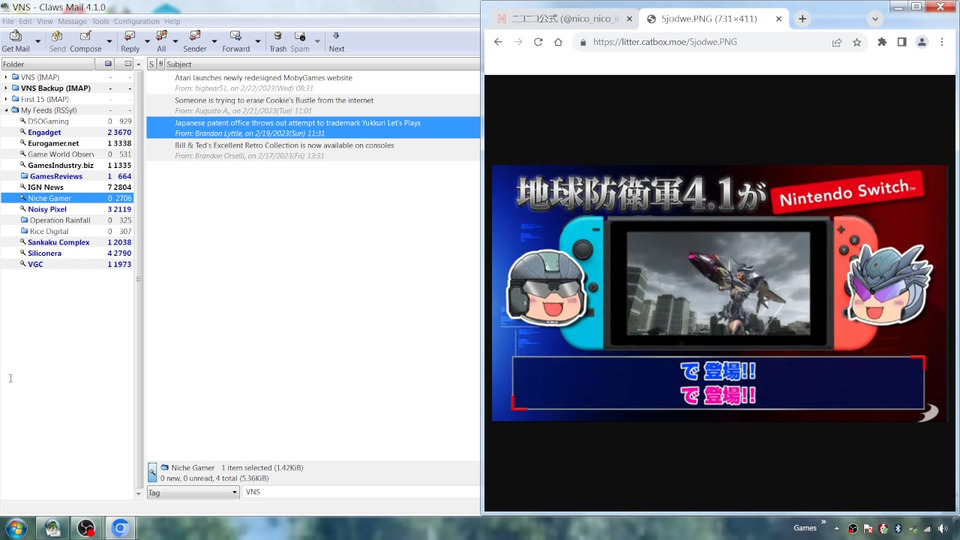Image resolution: width=960 pixels, height=540 pixels.
Task: Click the browser Forward arrow
Action: [x=518, y=42]
